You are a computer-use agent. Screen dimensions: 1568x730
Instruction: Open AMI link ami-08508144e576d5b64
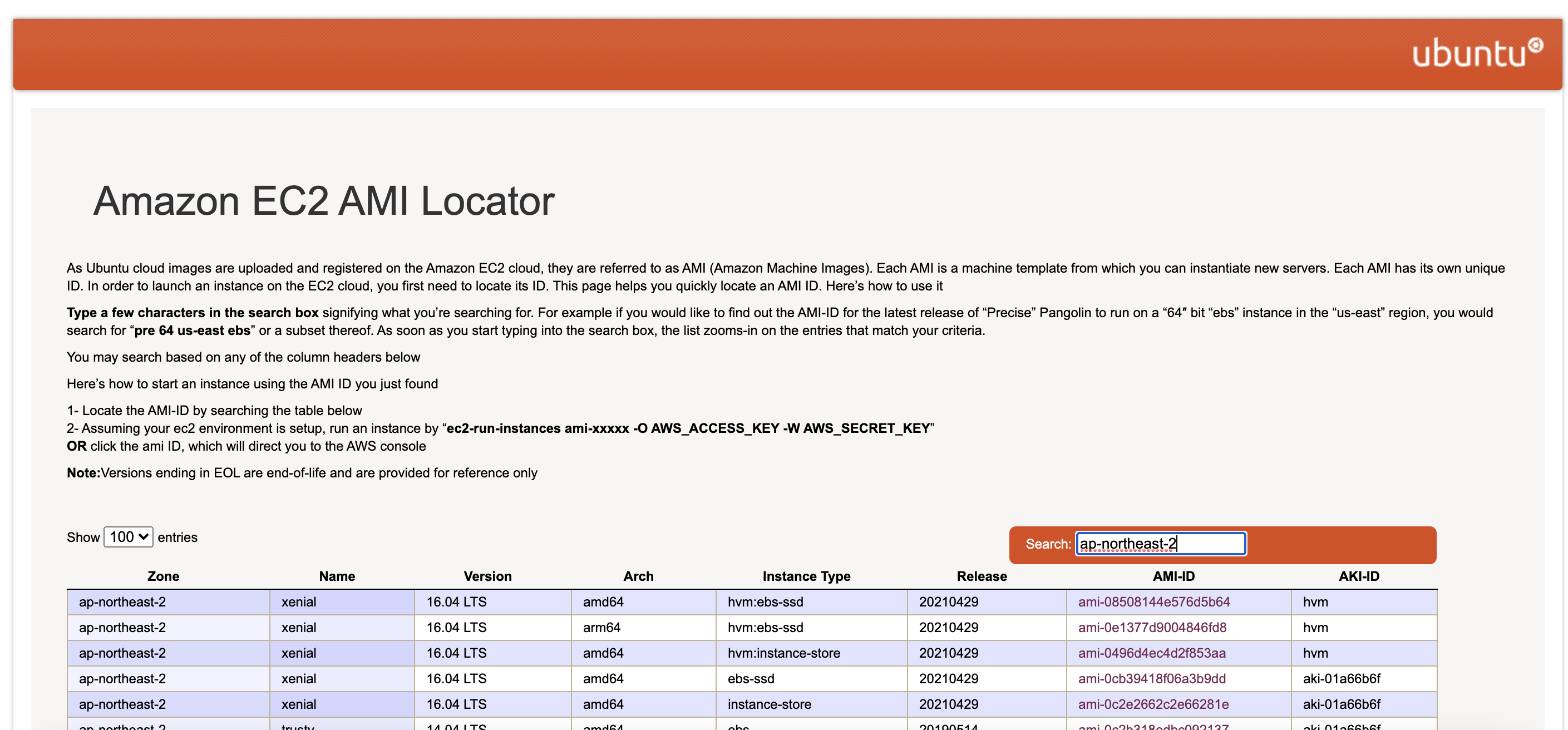pos(1154,601)
